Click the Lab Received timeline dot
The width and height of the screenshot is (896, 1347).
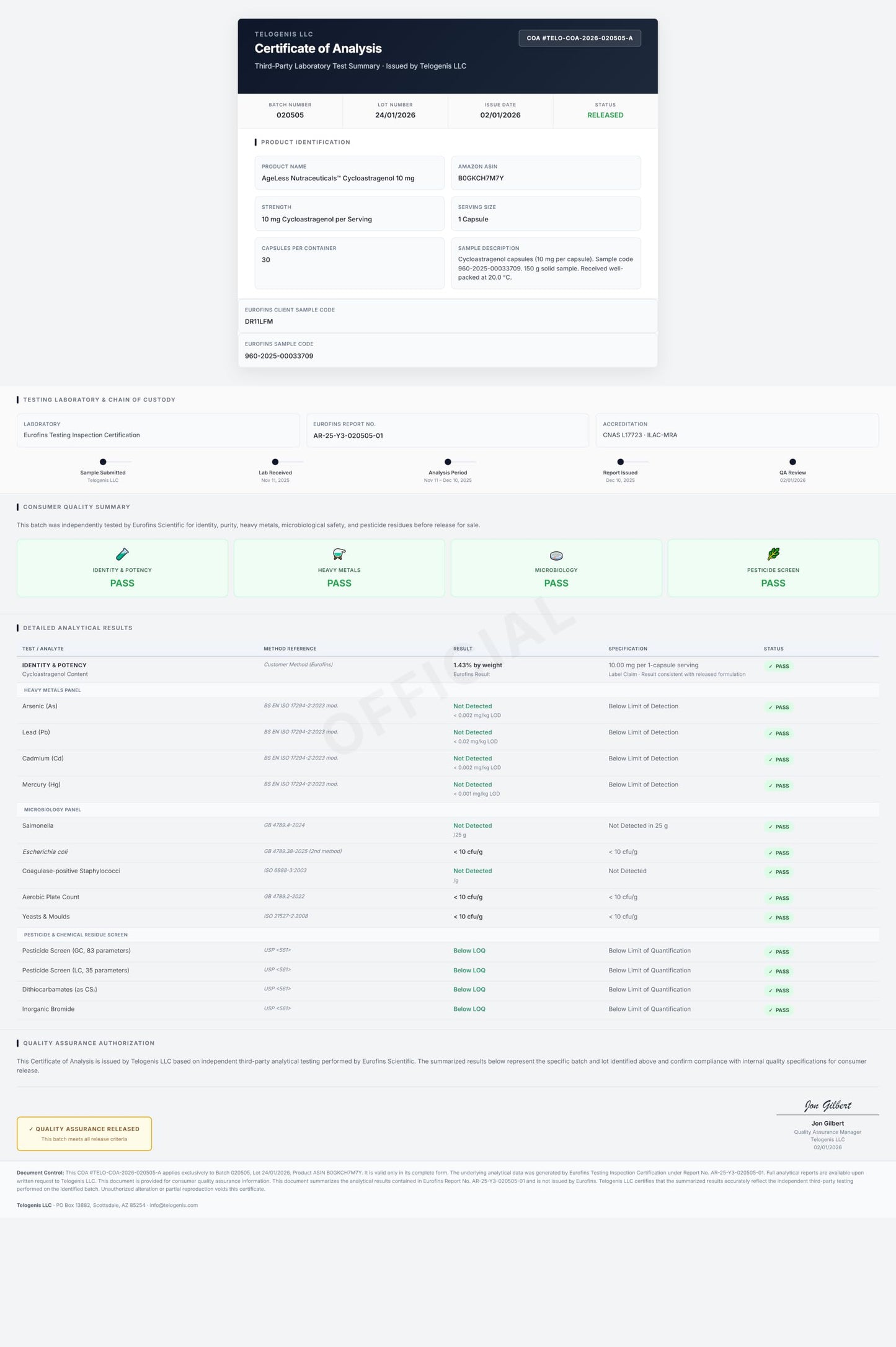(x=275, y=462)
